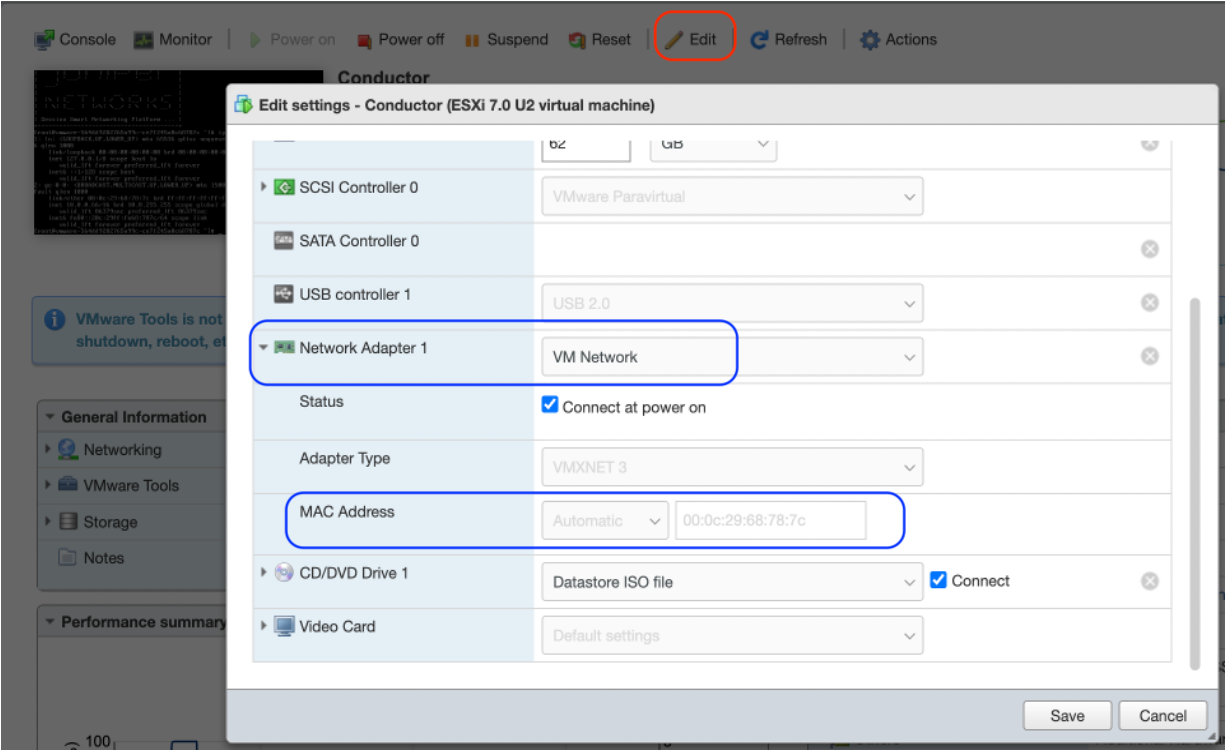Collapse the Network Adapter 1 row
This screenshot has width=1226, height=750.
click(264, 348)
